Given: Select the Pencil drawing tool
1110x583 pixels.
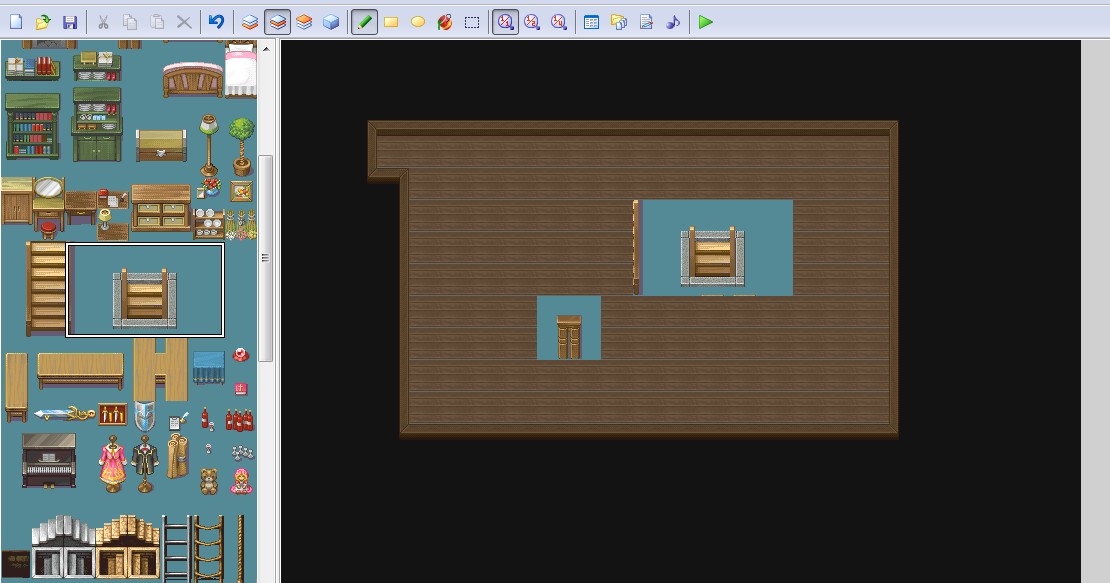Looking at the screenshot, I should point(365,22).
